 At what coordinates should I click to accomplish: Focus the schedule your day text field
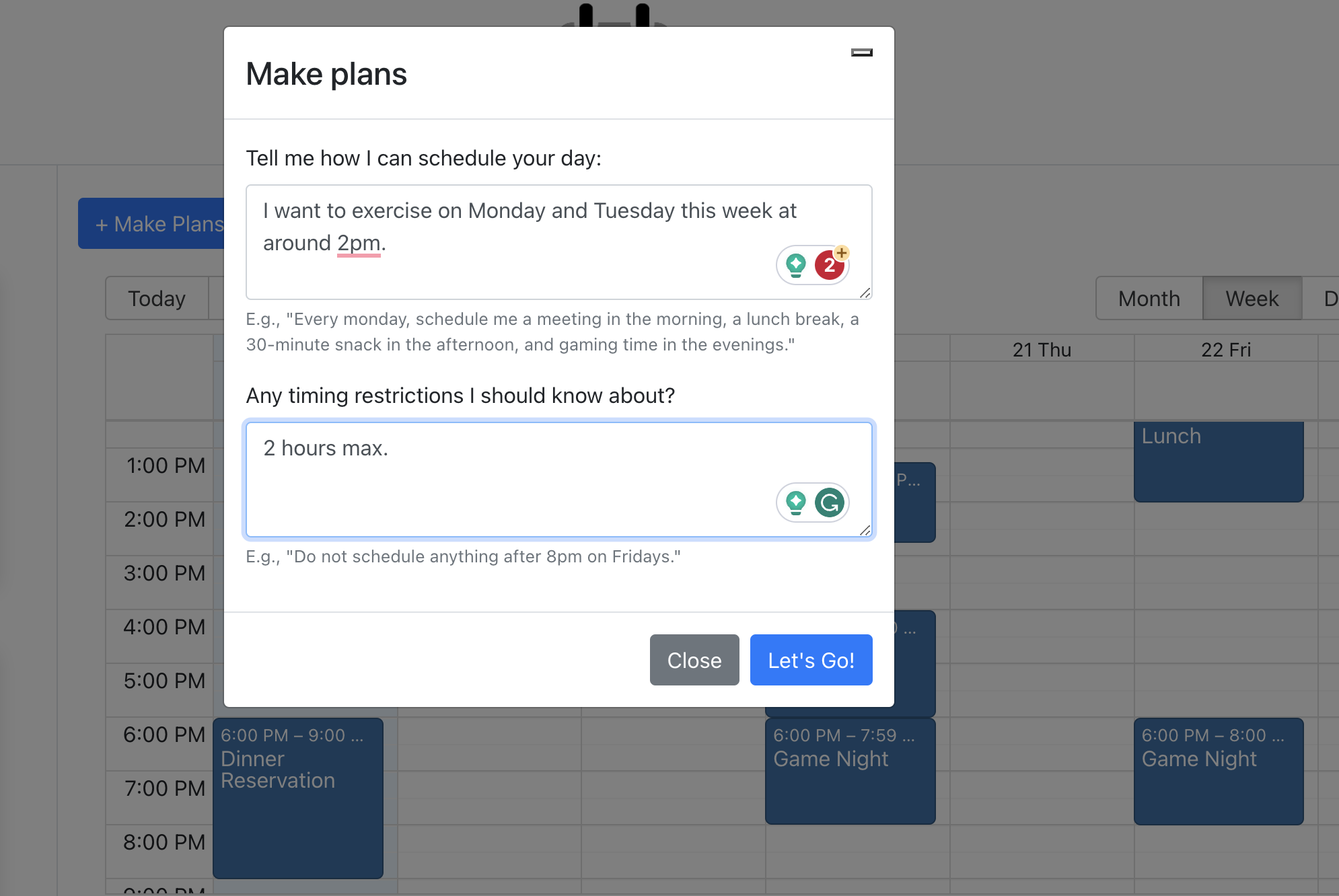pyautogui.click(x=559, y=242)
